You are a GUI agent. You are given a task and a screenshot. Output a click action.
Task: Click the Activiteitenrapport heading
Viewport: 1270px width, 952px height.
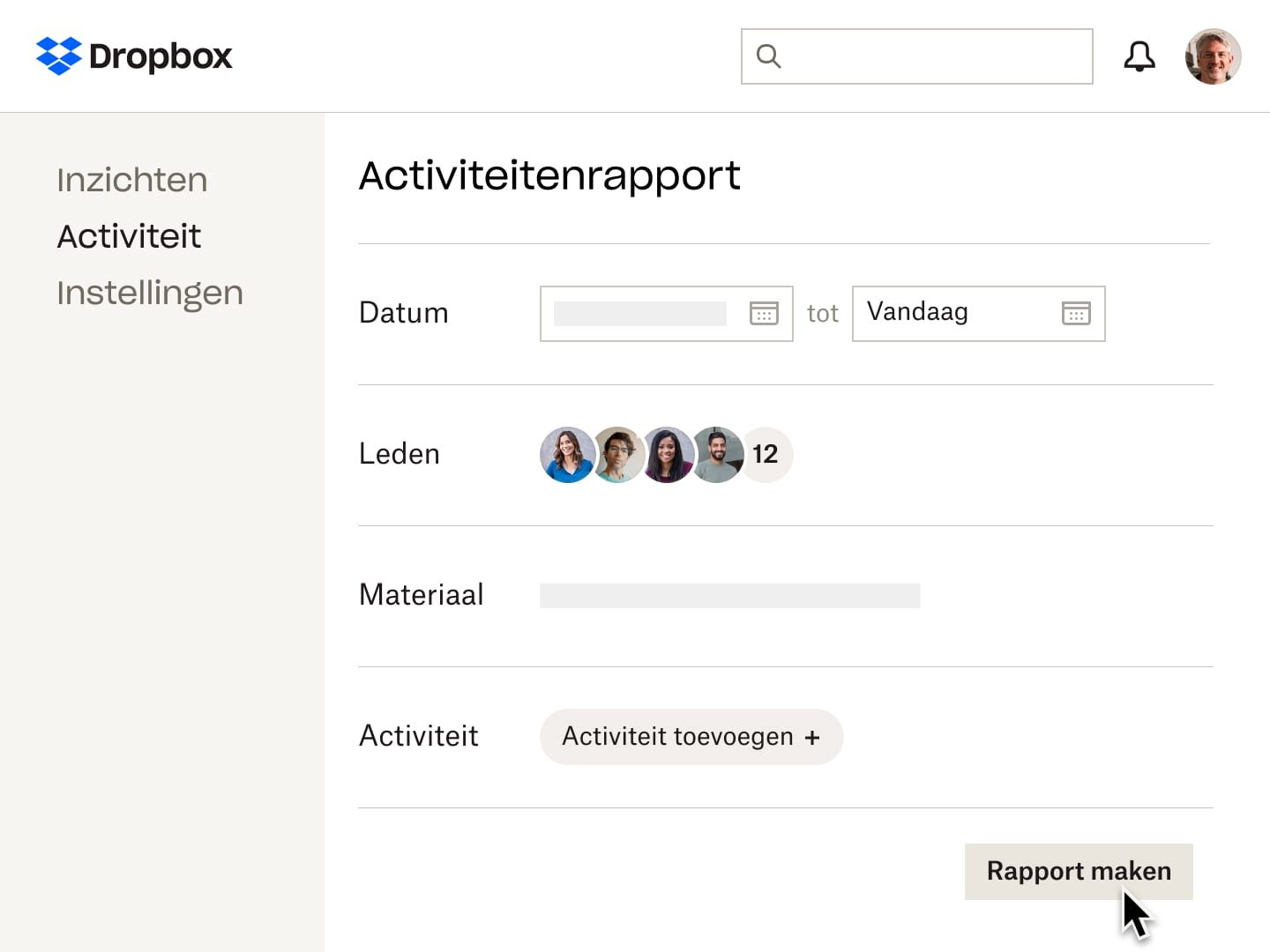click(549, 175)
